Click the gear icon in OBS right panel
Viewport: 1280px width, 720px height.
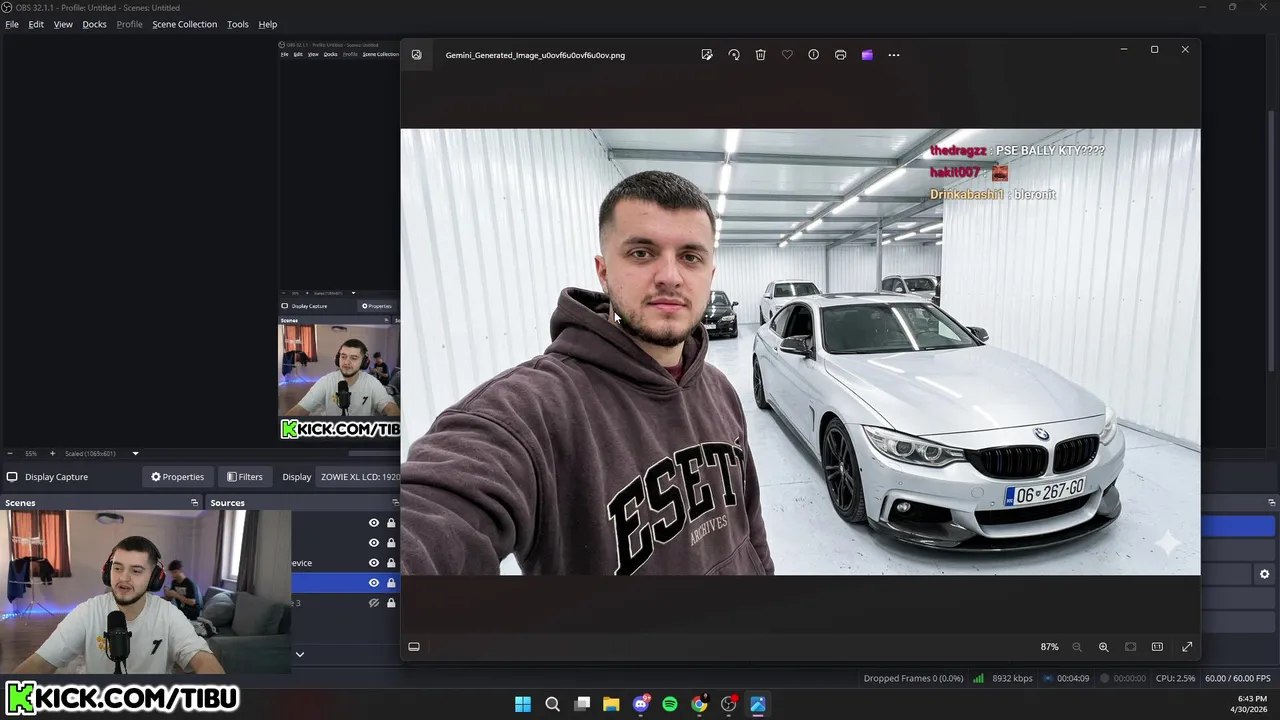(x=1264, y=574)
